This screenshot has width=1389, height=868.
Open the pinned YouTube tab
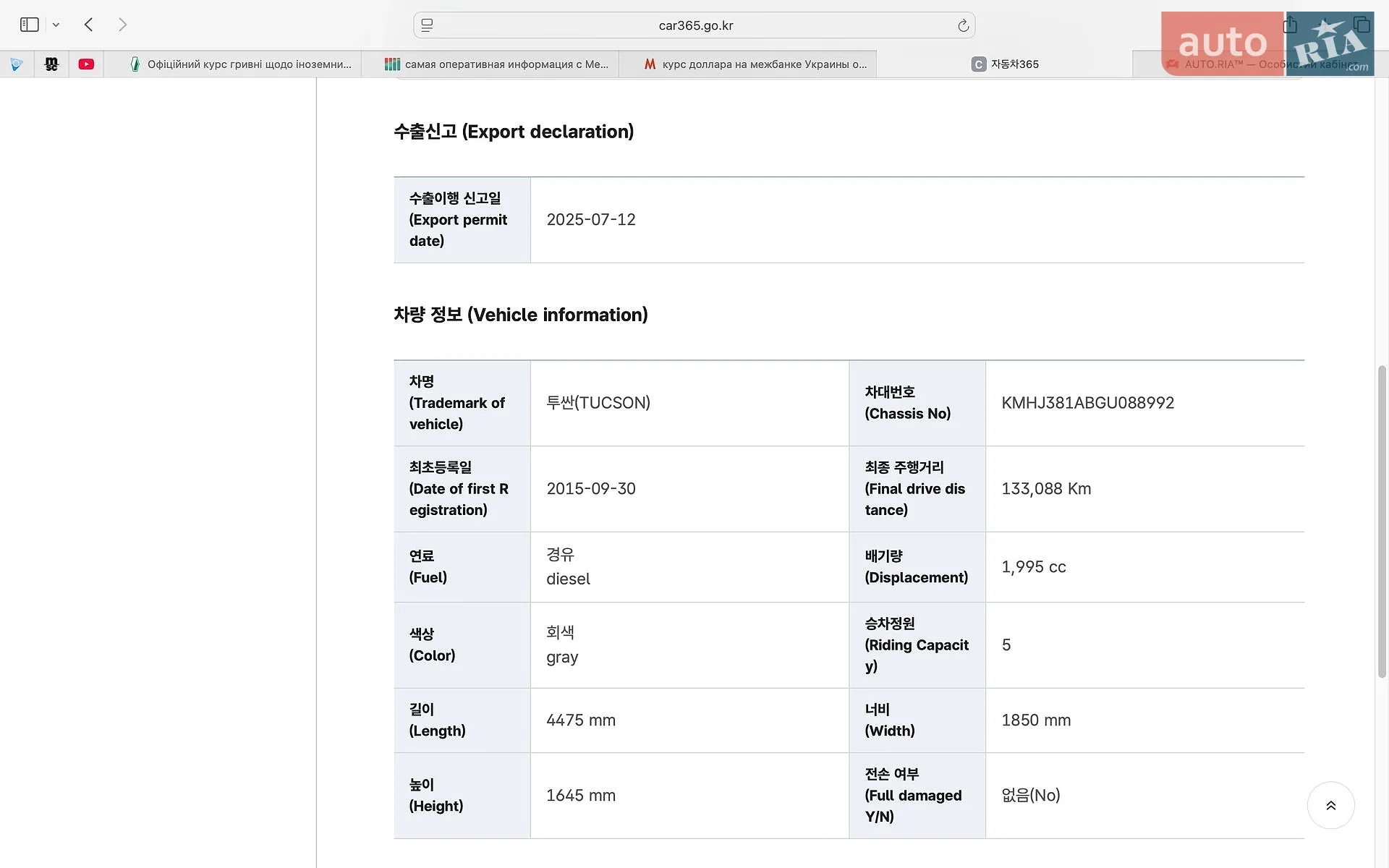(x=86, y=64)
